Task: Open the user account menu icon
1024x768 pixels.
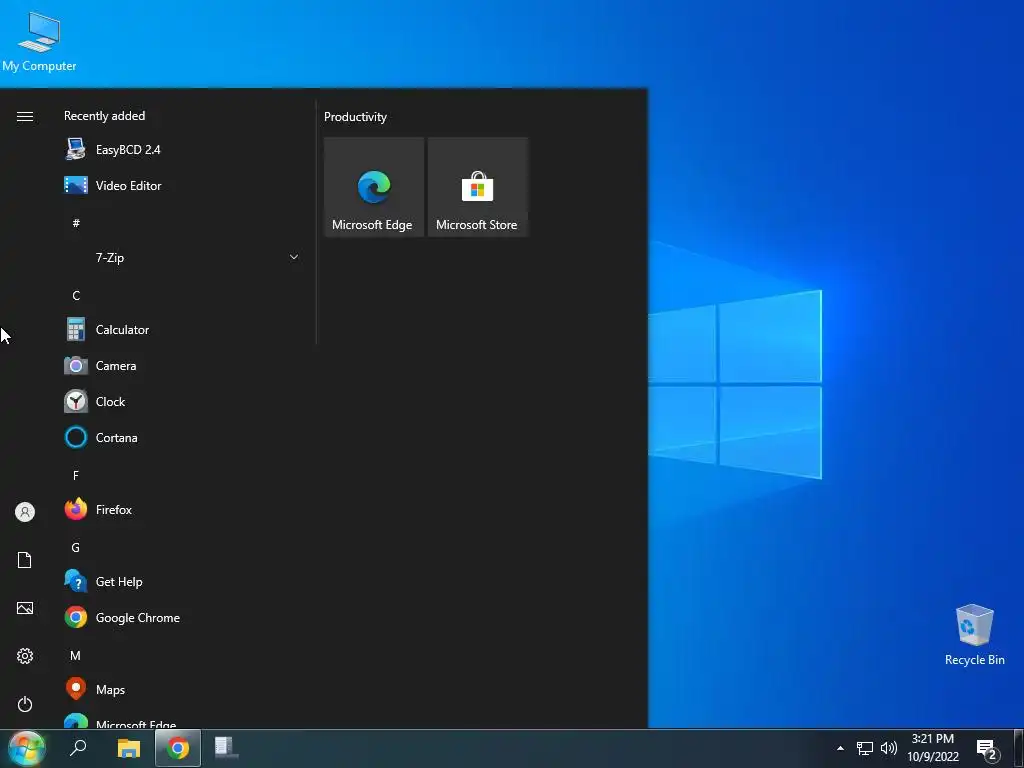Action: point(25,512)
